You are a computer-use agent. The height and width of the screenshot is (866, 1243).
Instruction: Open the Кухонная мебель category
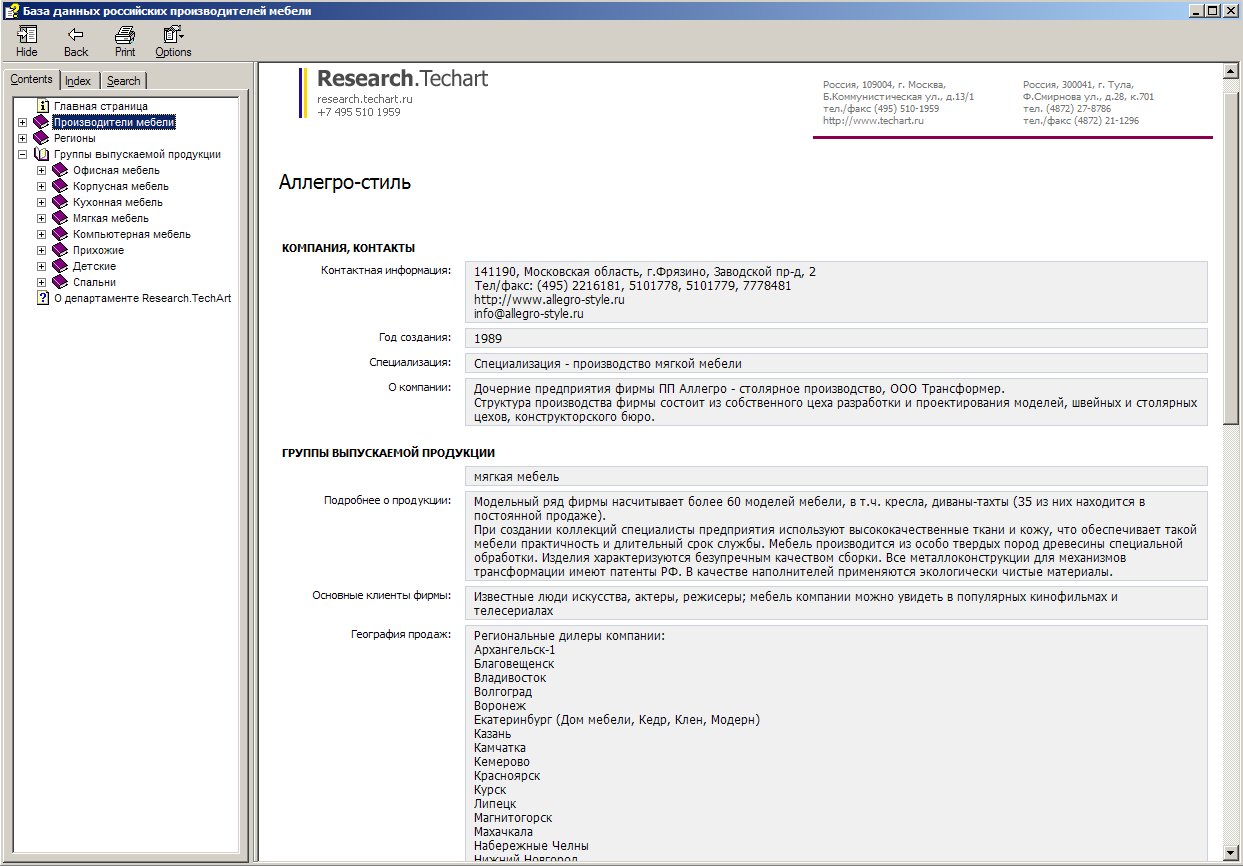pyautogui.click(x=117, y=202)
